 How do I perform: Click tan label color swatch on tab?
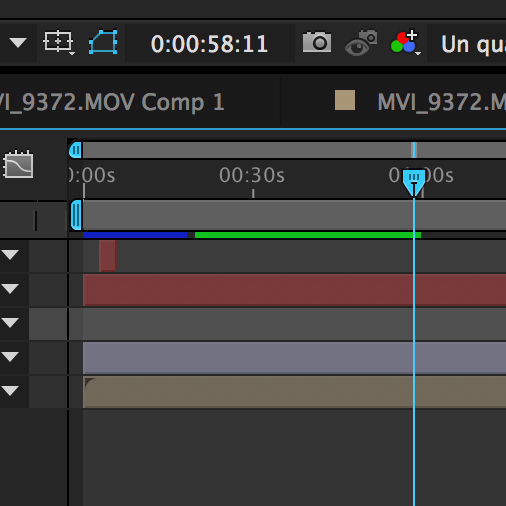(345, 100)
